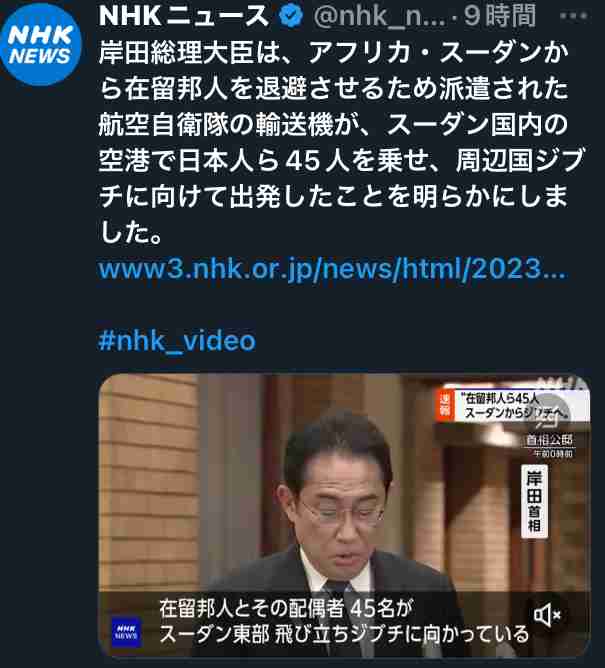Click the 在留邦人とその配偶者 subtitle line
The width and height of the screenshot is (605, 668).
click(x=286, y=608)
